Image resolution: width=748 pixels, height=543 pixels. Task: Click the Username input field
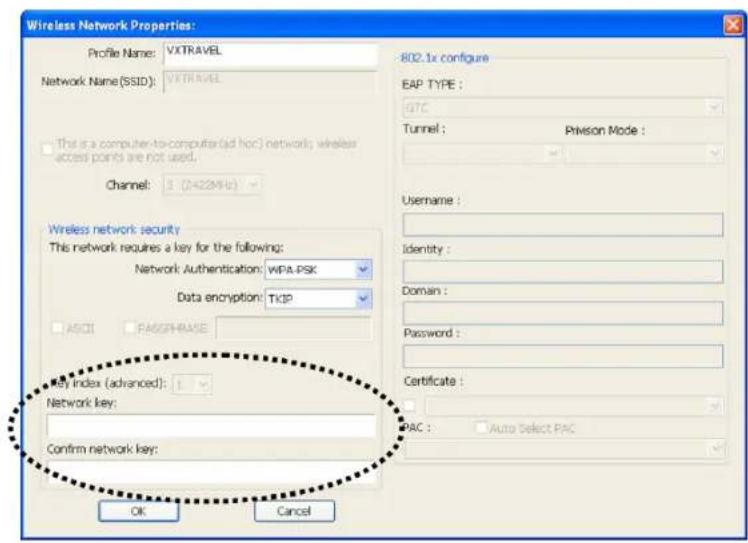pos(561,226)
